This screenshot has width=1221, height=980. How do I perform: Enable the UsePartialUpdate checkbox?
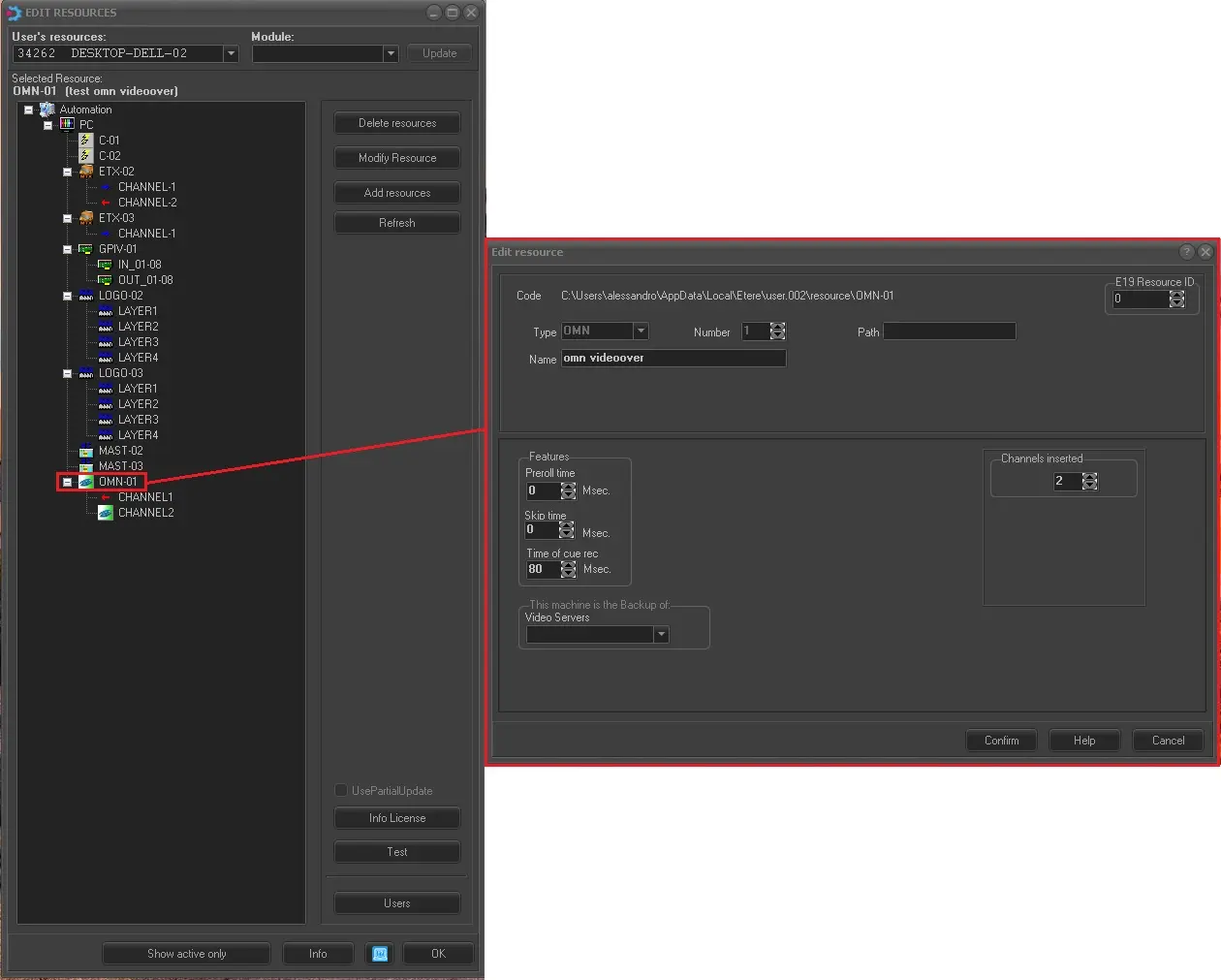[x=341, y=791]
